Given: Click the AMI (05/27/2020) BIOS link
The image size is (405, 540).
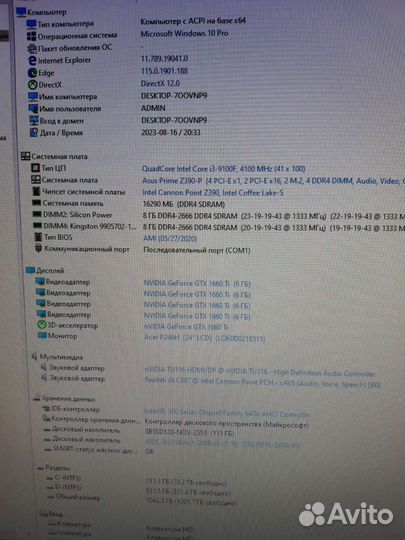Looking at the screenshot, I should 170,238.
